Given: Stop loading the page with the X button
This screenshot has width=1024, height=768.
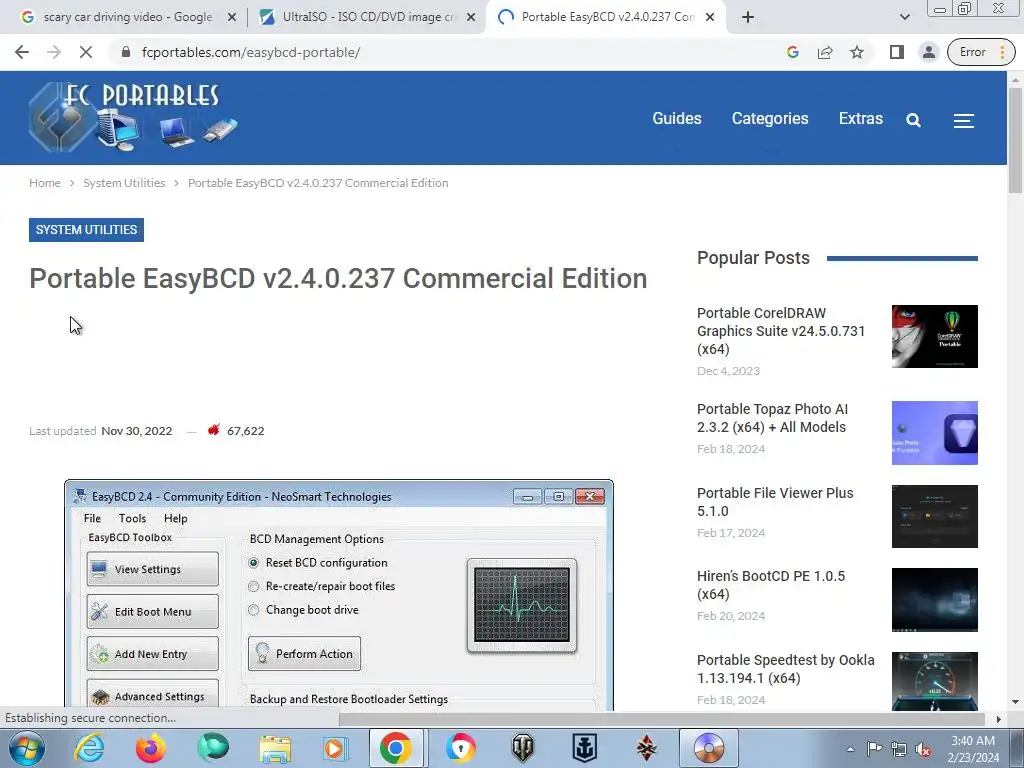Looking at the screenshot, I should click(86, 52).
